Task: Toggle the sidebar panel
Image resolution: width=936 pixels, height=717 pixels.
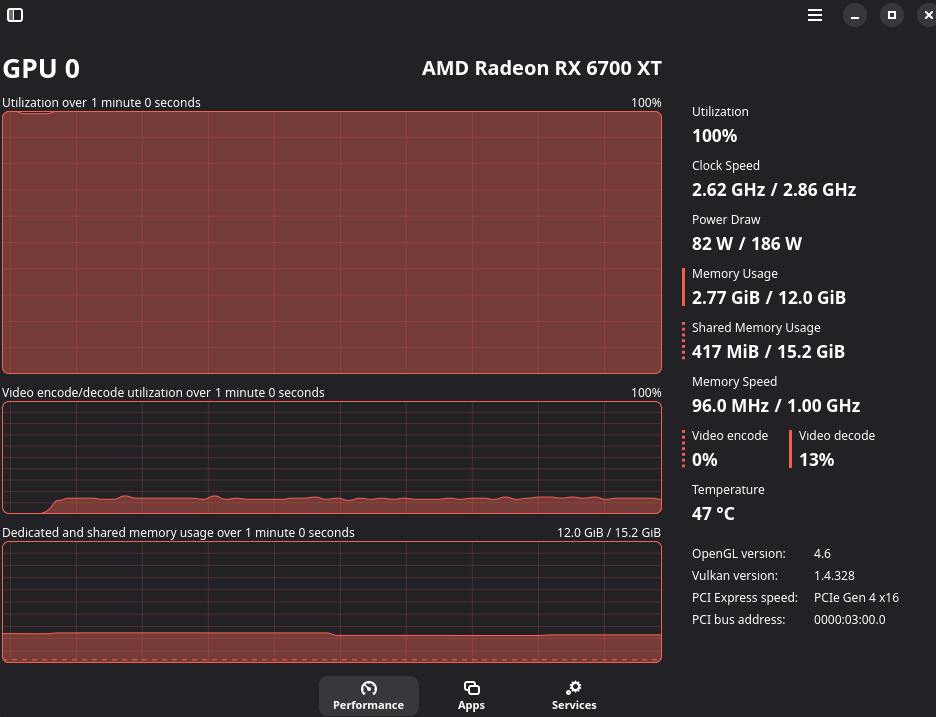Action: coord(15,15)
